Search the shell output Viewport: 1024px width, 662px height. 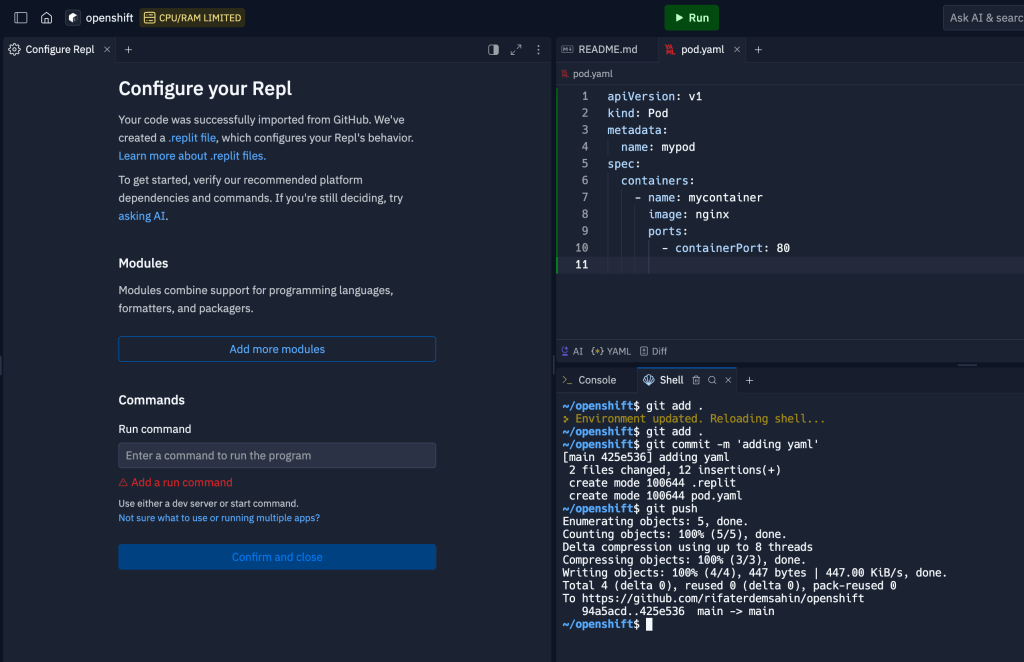coord(712,380)
